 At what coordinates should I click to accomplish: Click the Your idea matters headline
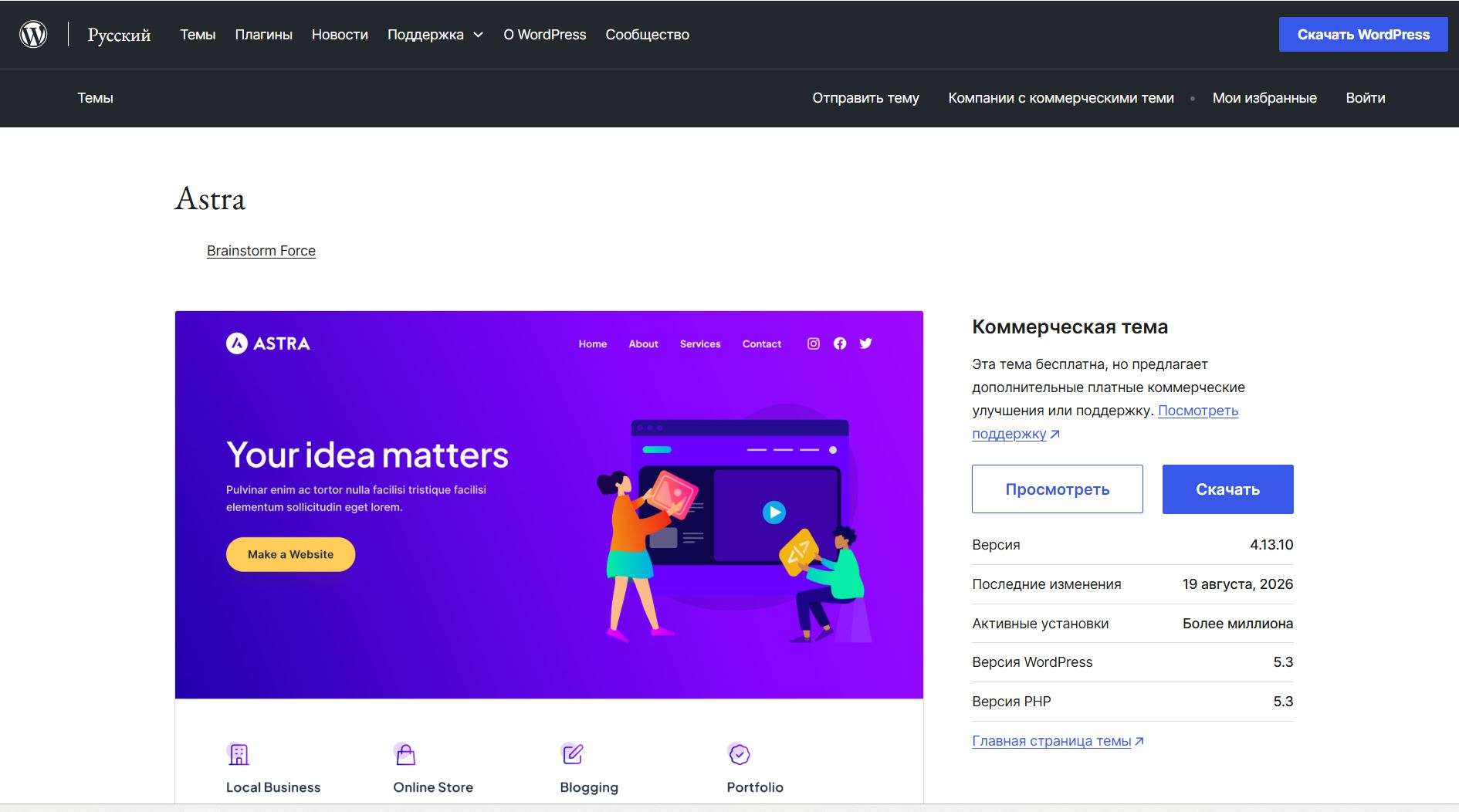[367, 455]
